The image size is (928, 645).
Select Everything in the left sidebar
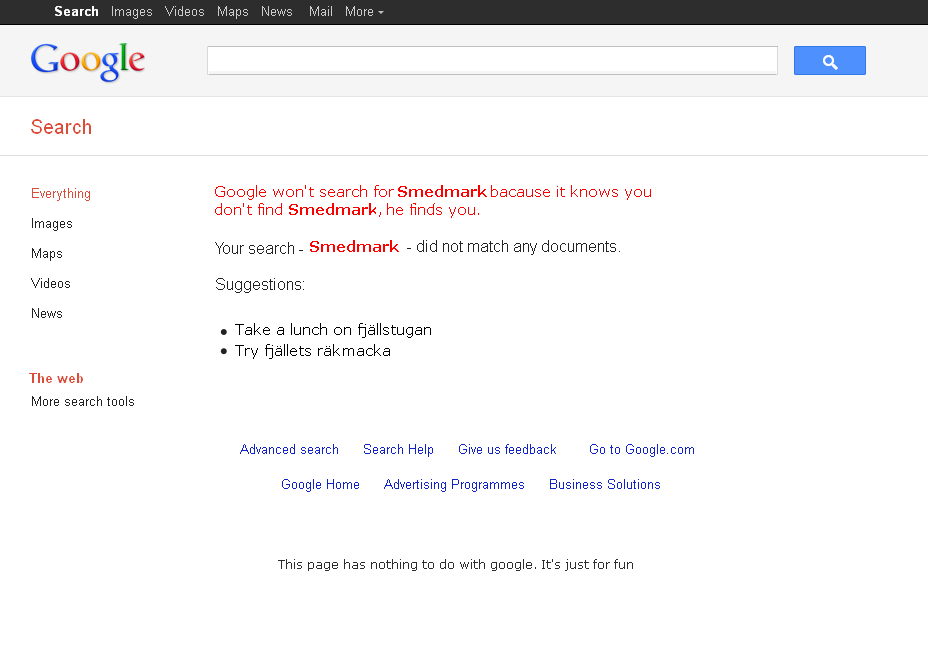point(61,194)
